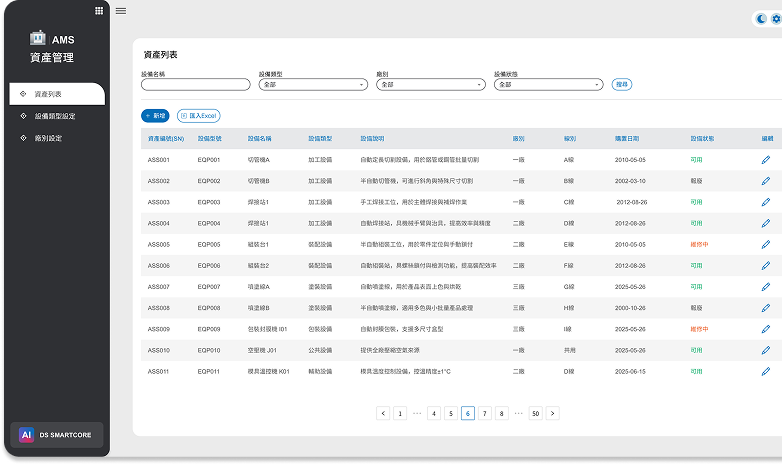Click the 設備名稱 text input field

click(196, 85)
